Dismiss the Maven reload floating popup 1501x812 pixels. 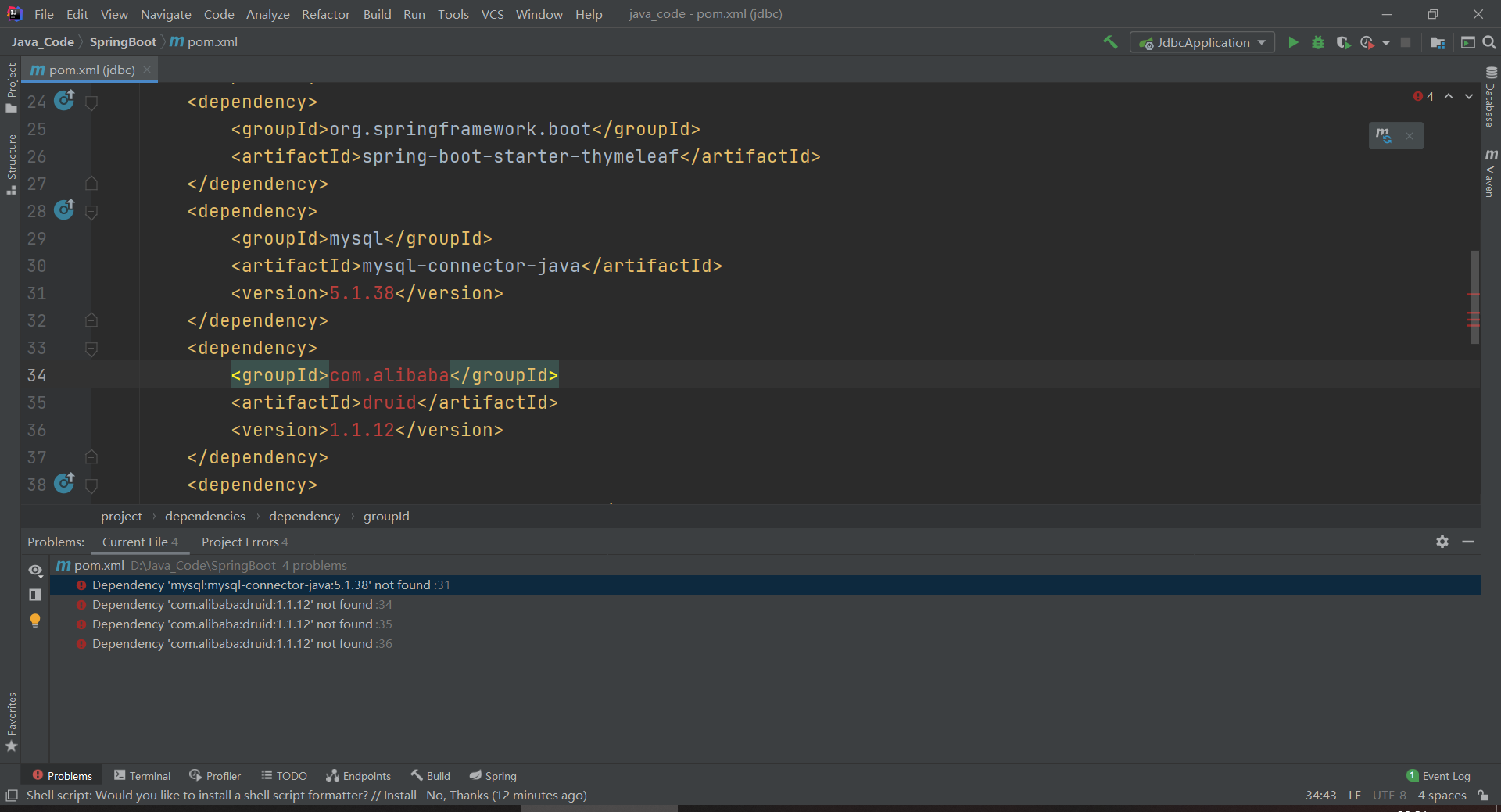pyautogui.click(x=1410, y=136)
